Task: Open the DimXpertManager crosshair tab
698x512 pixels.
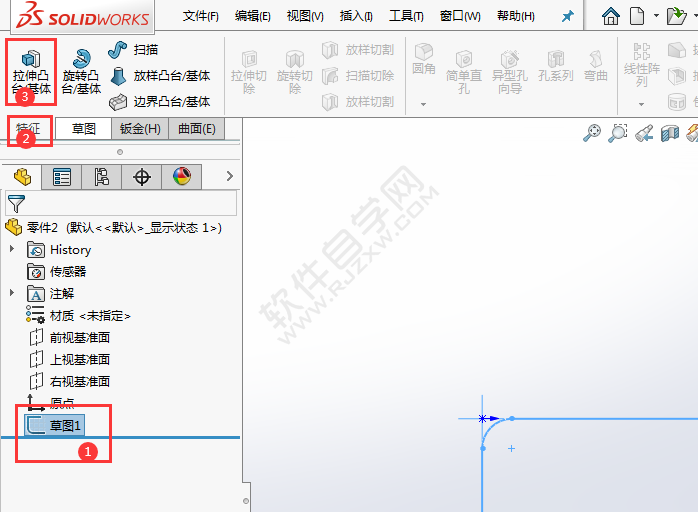Action: (x=142, y=177)
